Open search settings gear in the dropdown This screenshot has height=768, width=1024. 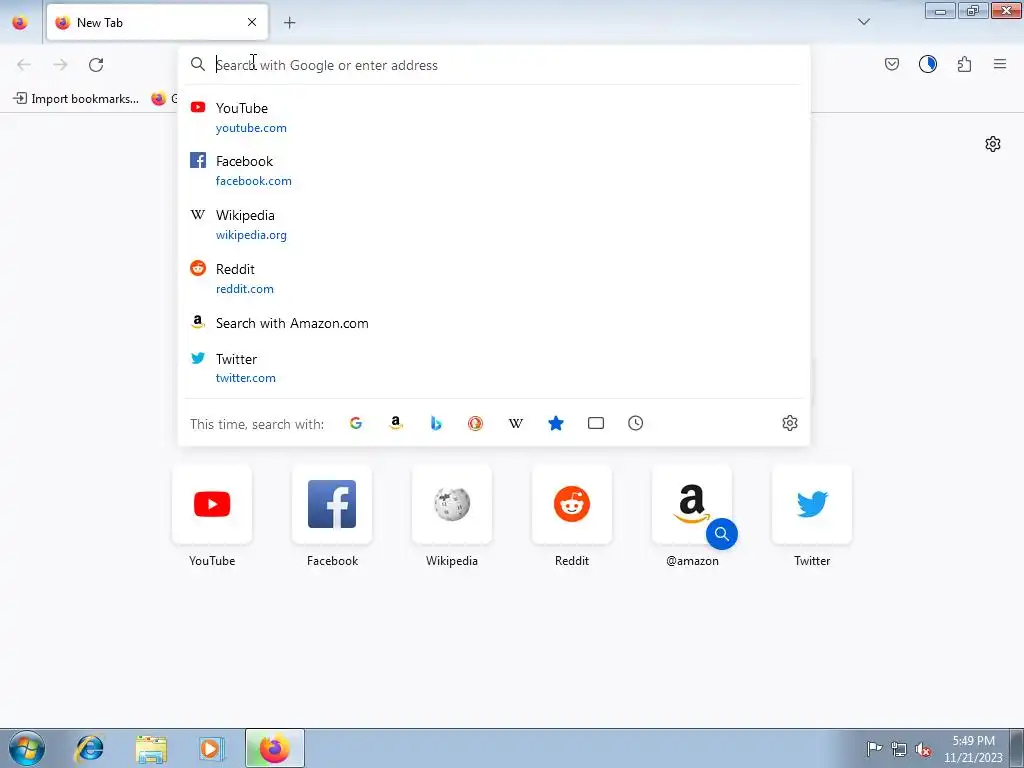tap(790, 423)
